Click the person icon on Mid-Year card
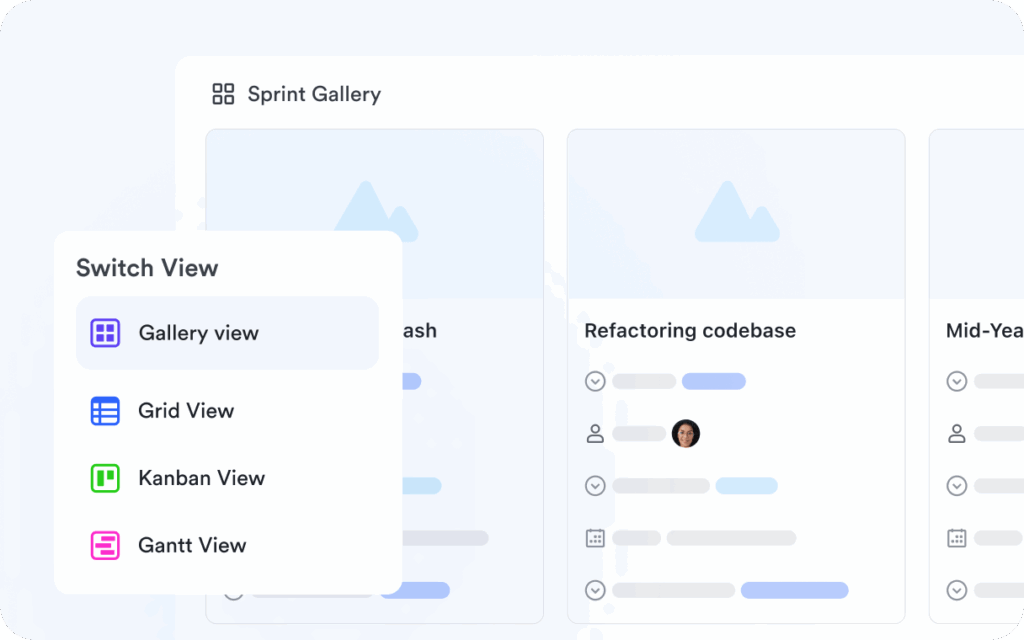This screenshot has height=640, width=1024. [956, 433]
